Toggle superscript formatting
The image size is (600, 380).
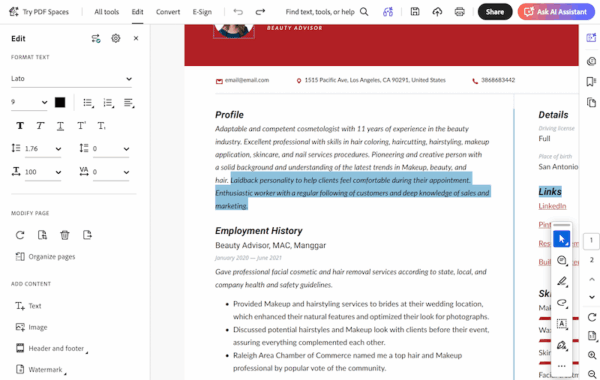[x=81, y=126]
